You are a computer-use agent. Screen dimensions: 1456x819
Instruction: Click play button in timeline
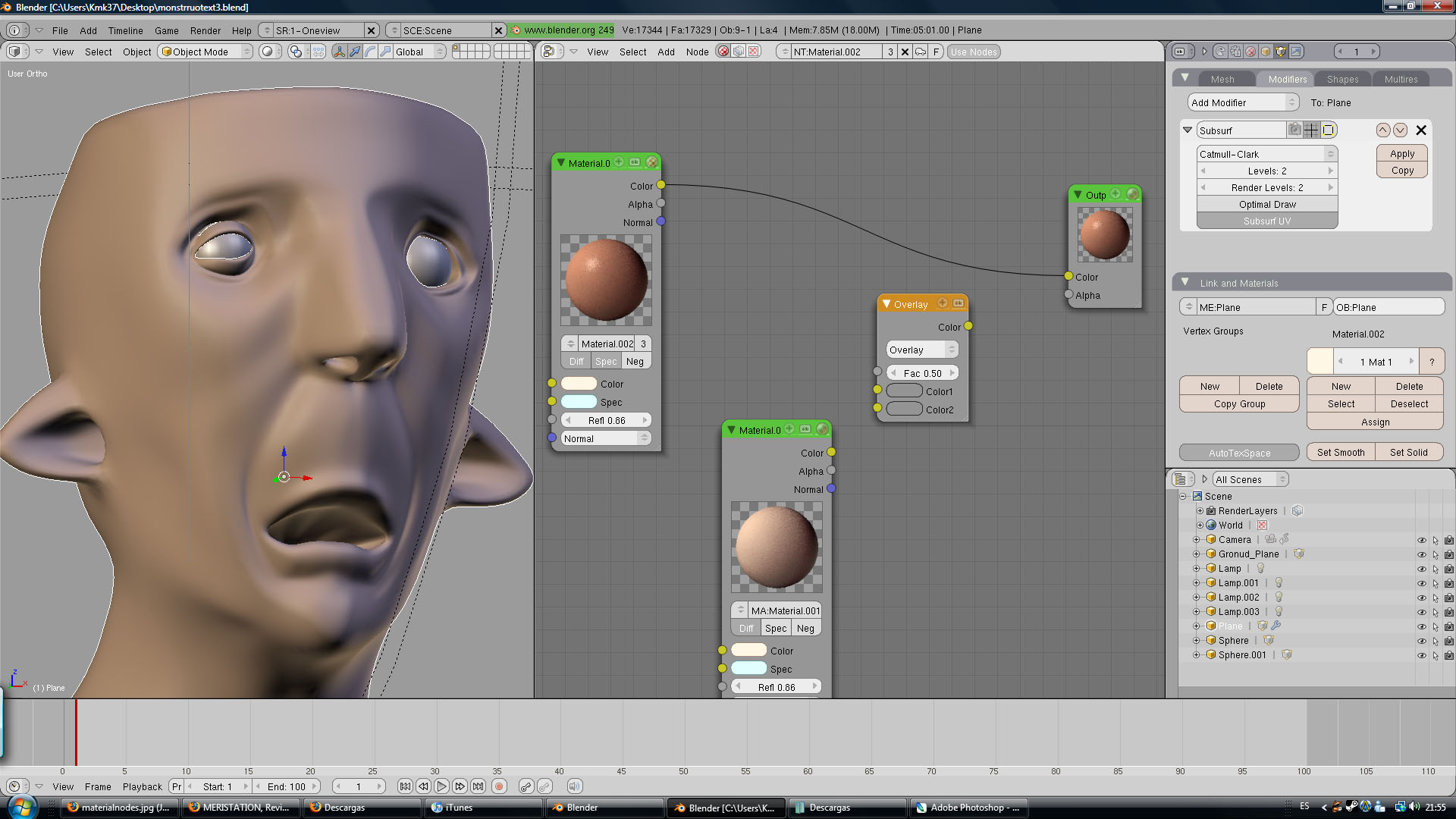tap(441, 786)
